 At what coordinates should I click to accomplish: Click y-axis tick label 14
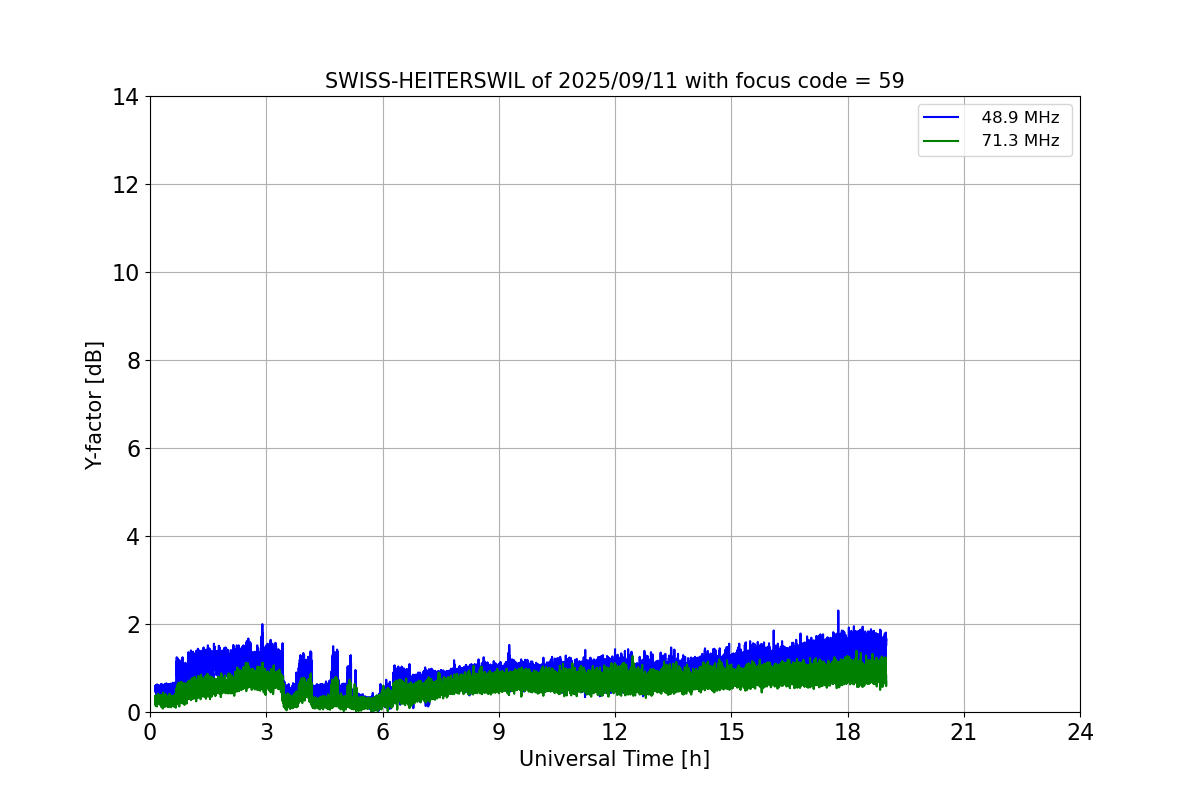126,97
